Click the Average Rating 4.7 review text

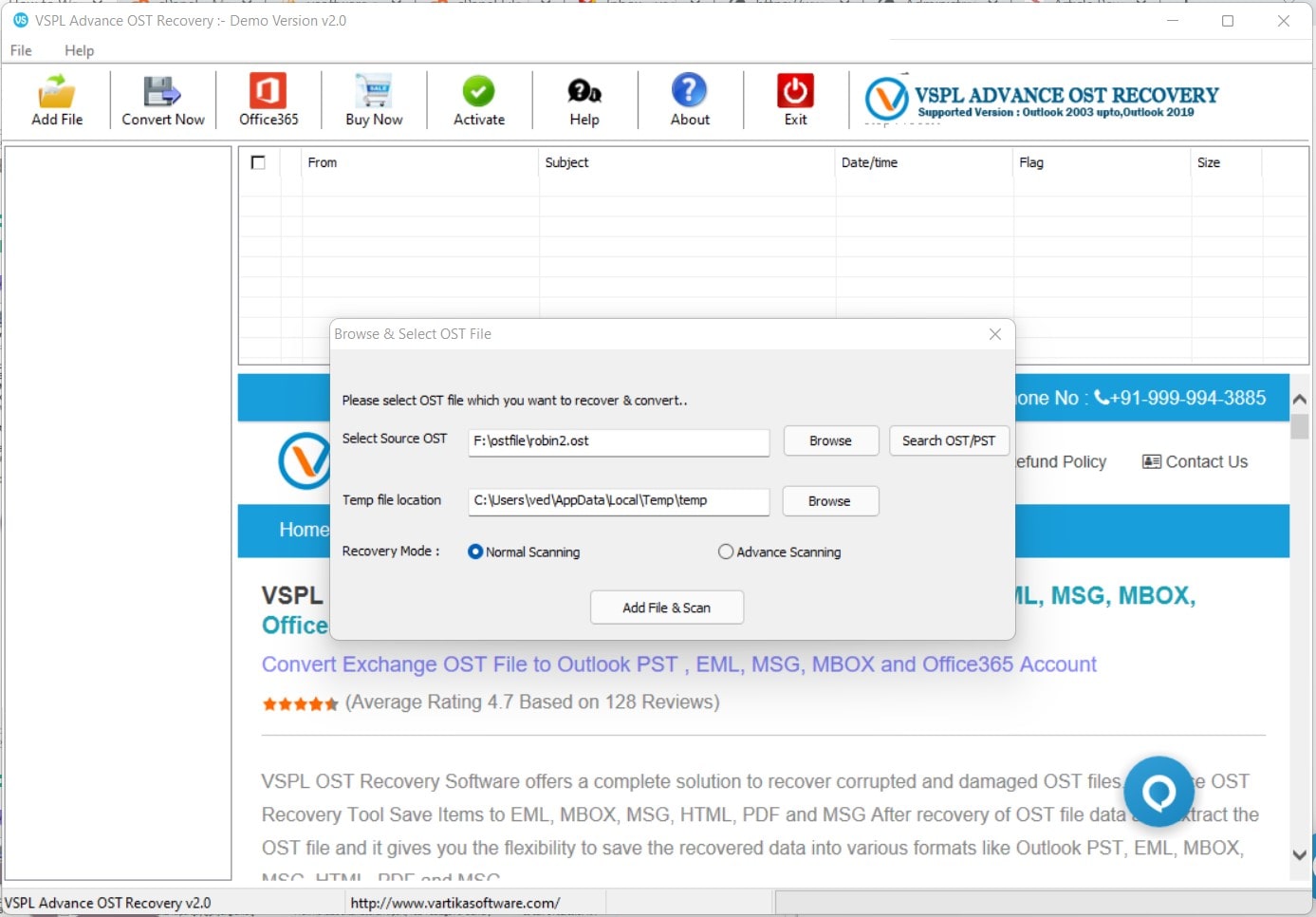[x=532, y=702]
